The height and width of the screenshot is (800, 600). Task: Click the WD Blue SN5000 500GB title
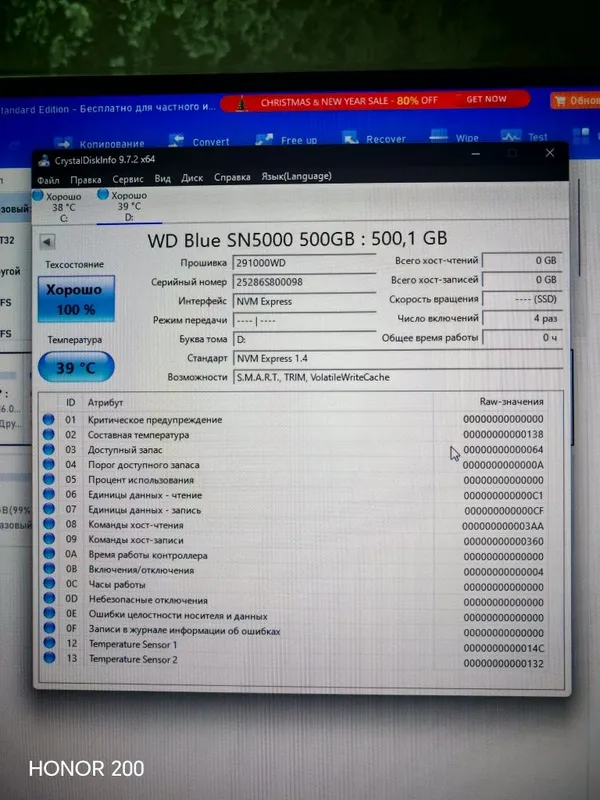click(297, 239)
